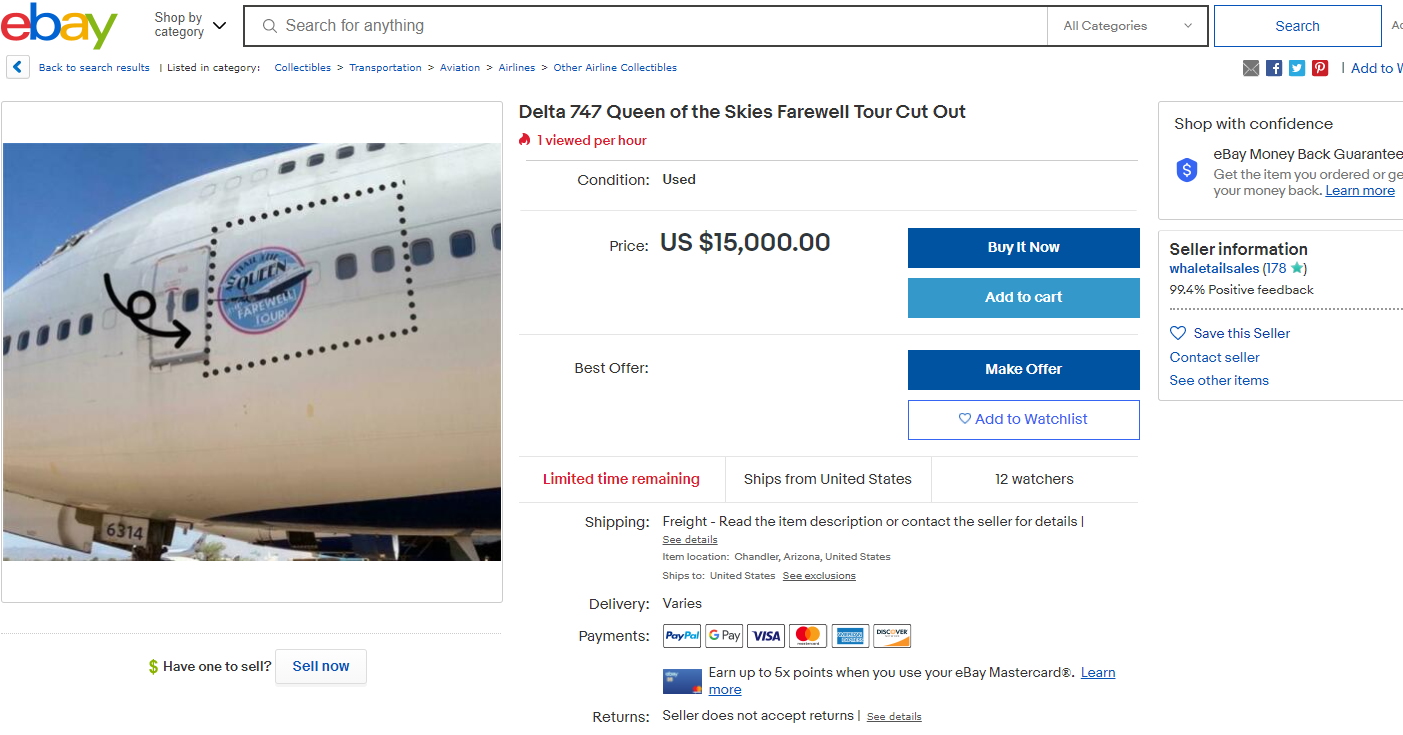Click the Visa payment icon
This screenshot has width=1403, height=735.
tap(765, 635)
